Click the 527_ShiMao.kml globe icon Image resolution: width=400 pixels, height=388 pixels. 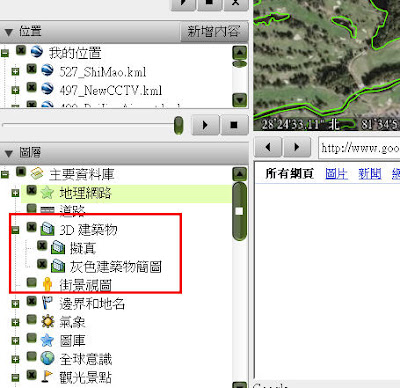[x=47, y=70]
